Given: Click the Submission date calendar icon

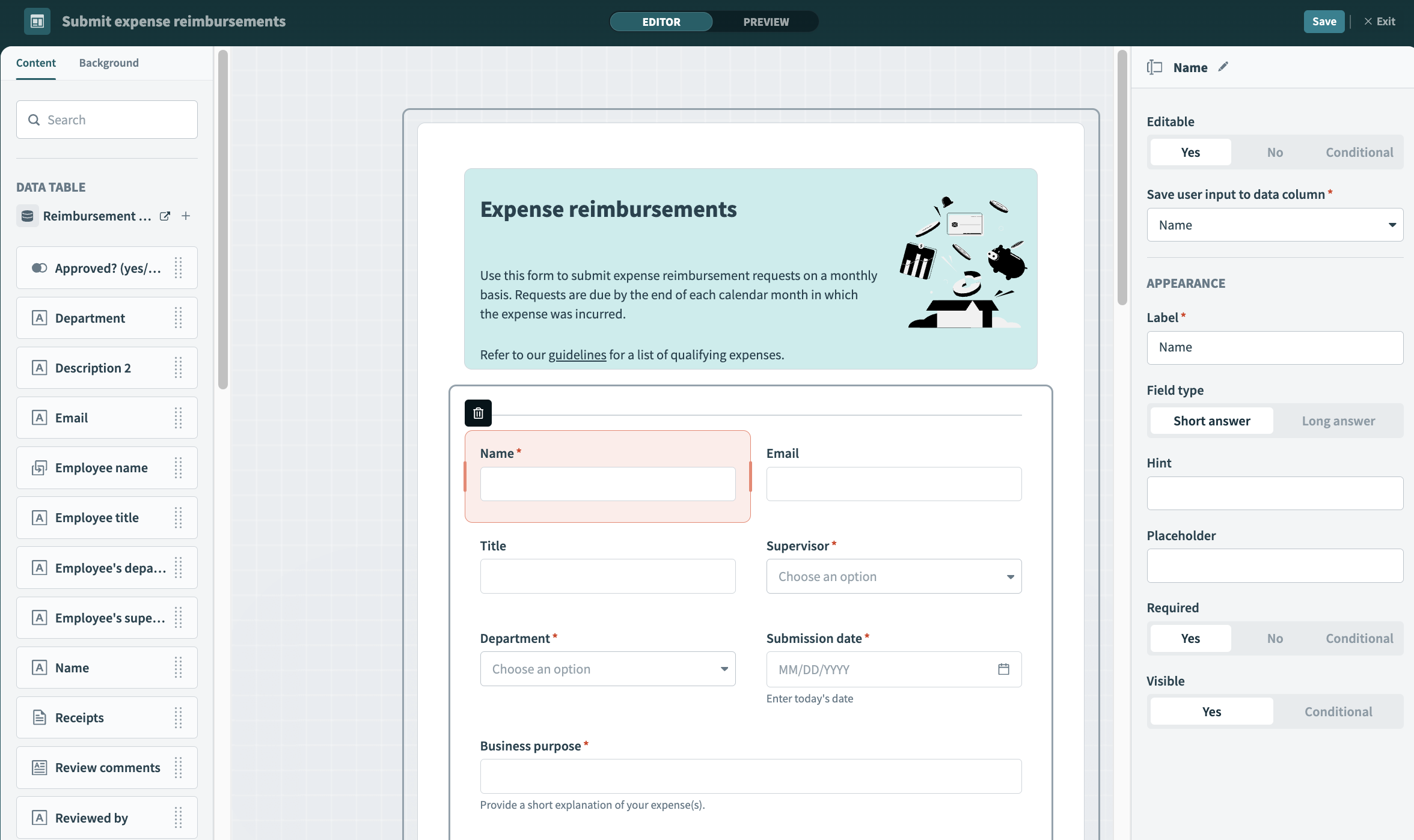Looking at the screenshot, I should coord(1004,669).
